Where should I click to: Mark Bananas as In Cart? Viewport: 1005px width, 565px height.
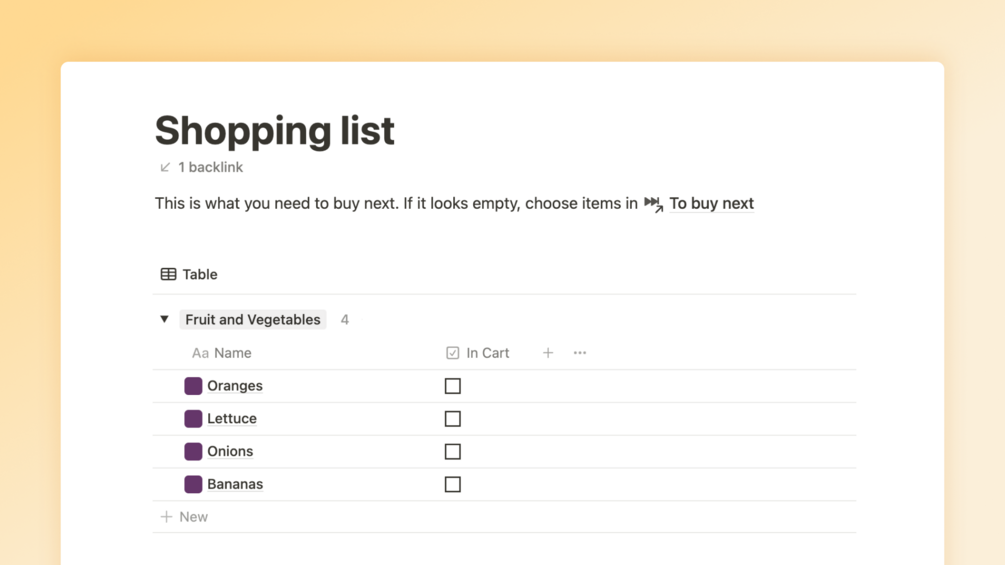pyautogui.click(x=453, y=485)
